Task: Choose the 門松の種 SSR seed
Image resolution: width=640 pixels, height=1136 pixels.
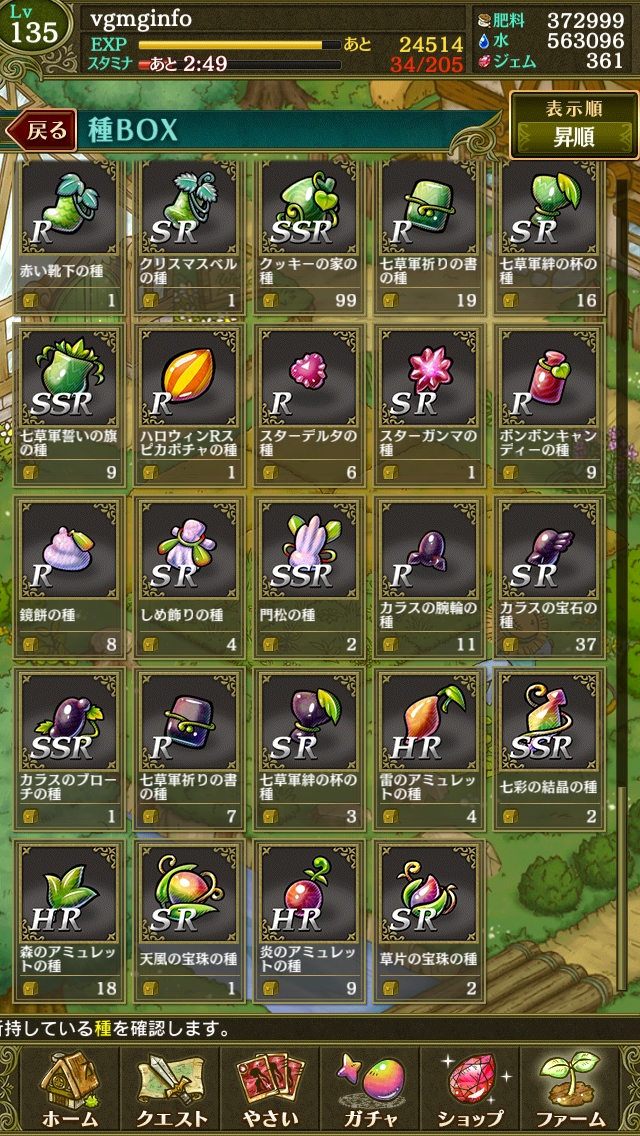Action: 310,577
